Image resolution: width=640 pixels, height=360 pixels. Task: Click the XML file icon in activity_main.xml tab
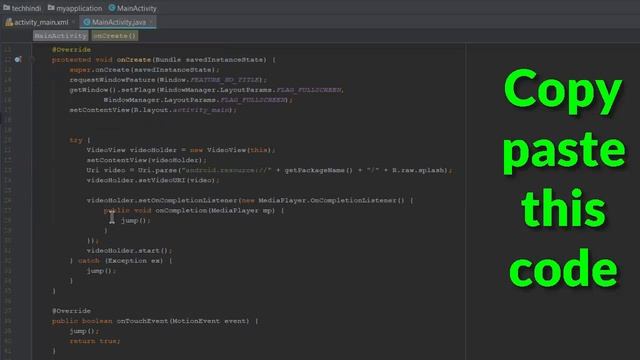click(9, 22)
